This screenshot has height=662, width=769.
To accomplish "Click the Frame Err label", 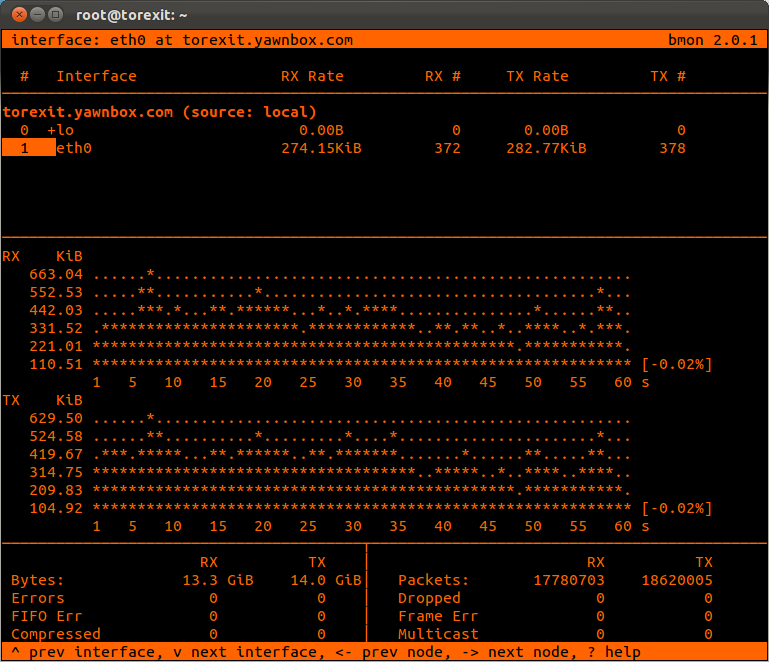I will tap(438, 616).
